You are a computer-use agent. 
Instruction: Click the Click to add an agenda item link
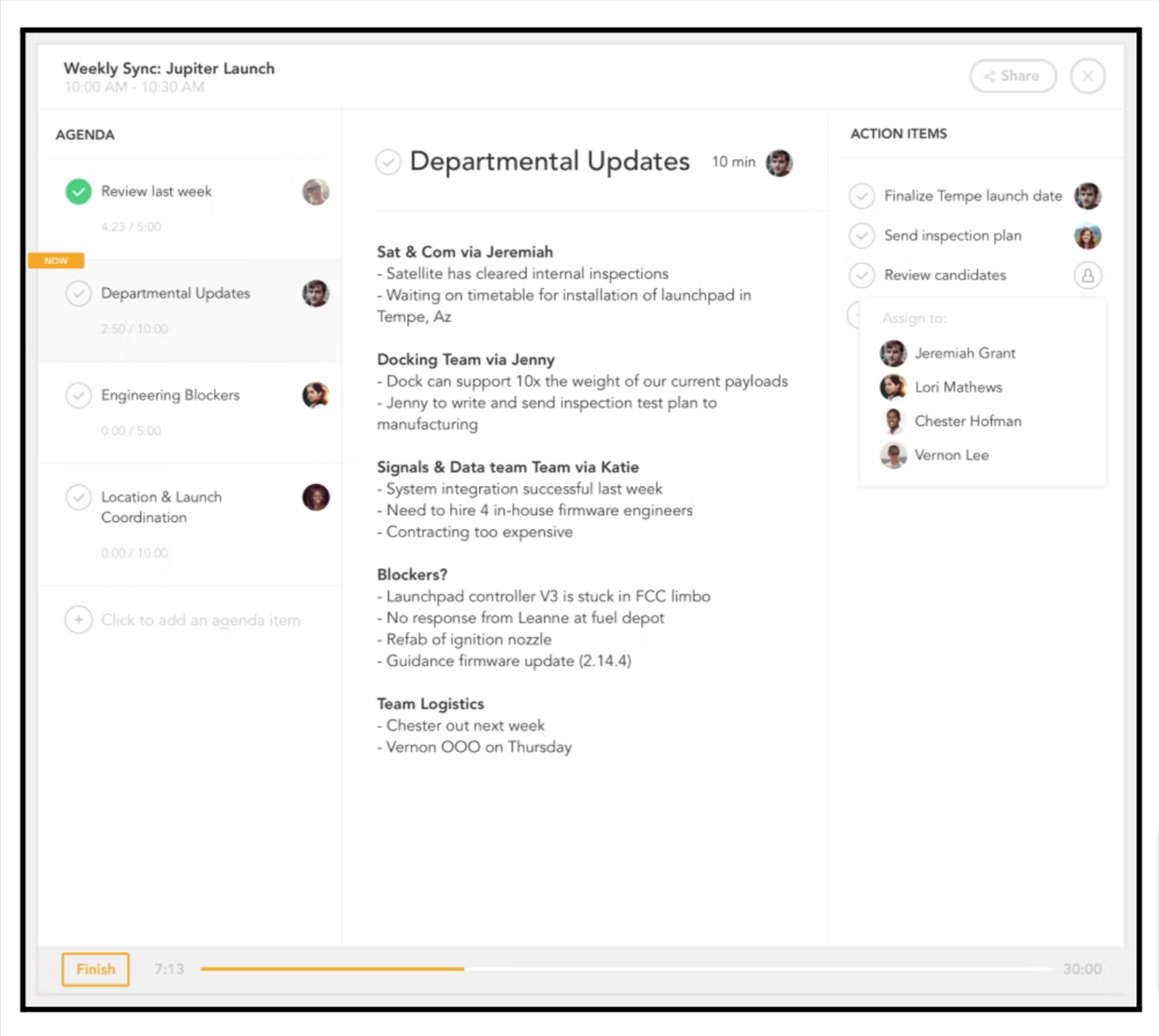coord(201,619)
